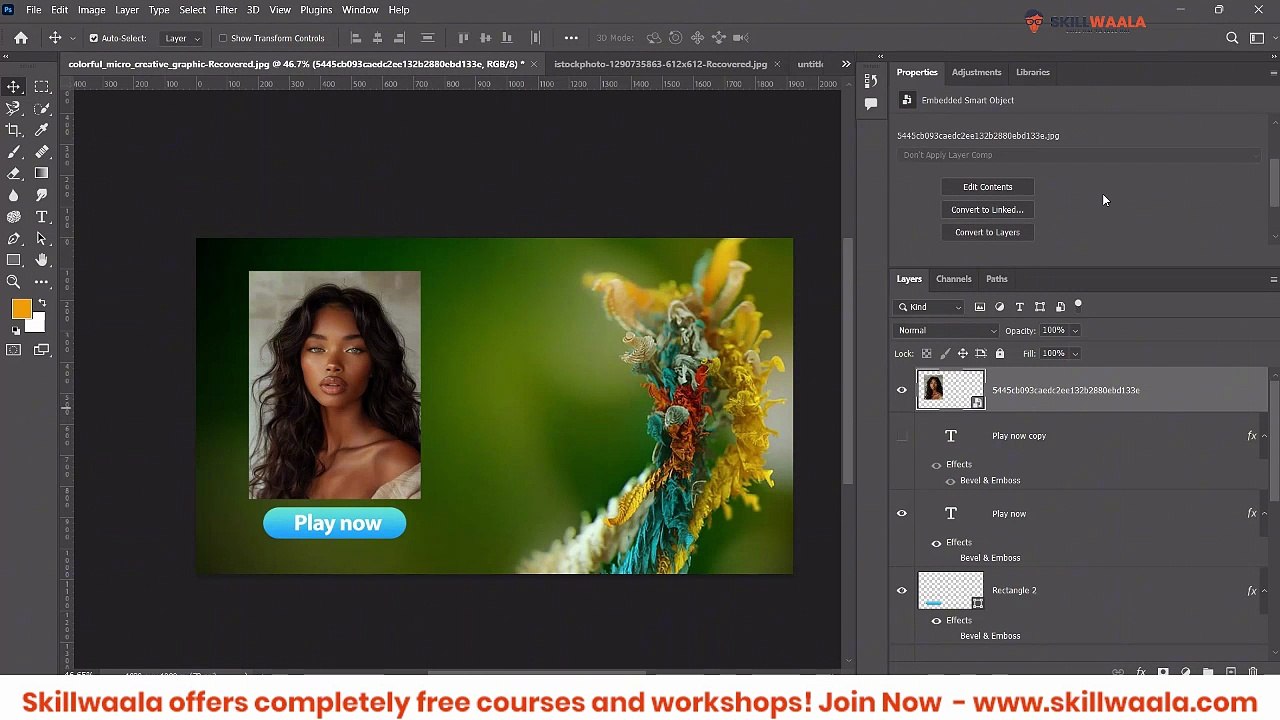Click the Edit Contents button
1280x720 pixels.
coord(987,187)
